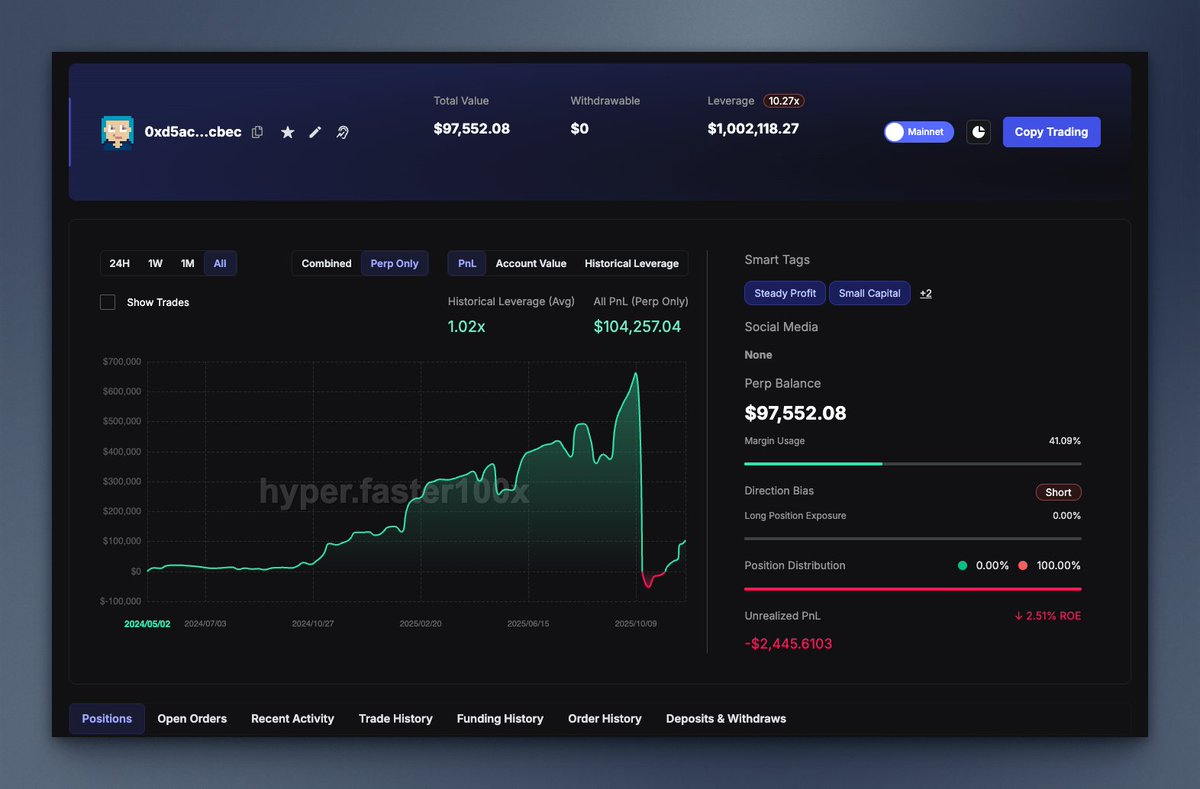The image size is (1200, 789).
Task: Click the Long Position Exposure bar
Action: [x=913, y=539]
